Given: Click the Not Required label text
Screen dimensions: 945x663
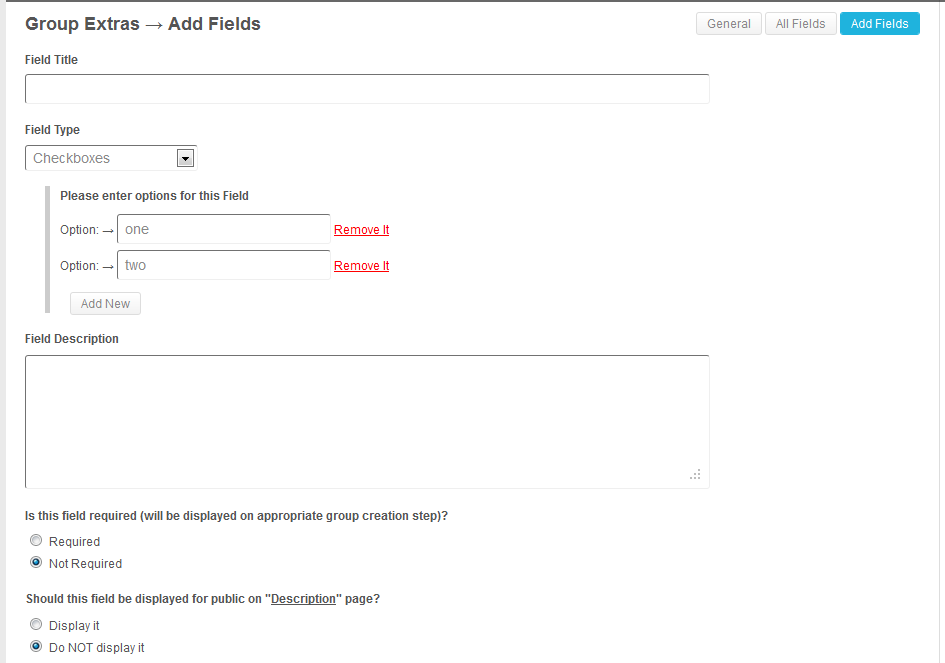Looking at the screenshot, I should click(x=85, y=564).
